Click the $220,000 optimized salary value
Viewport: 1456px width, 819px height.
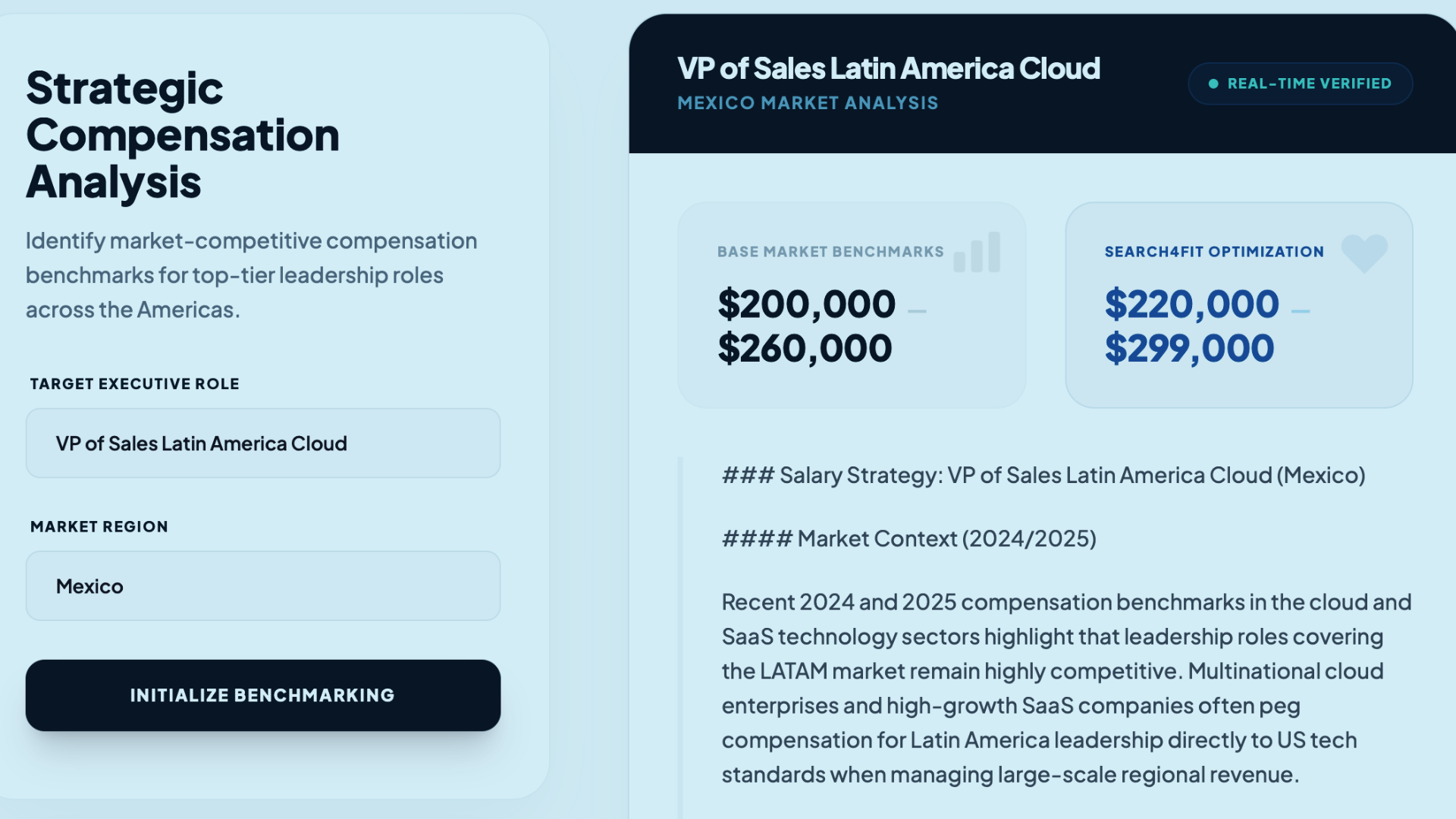(x=1191, y=305)
